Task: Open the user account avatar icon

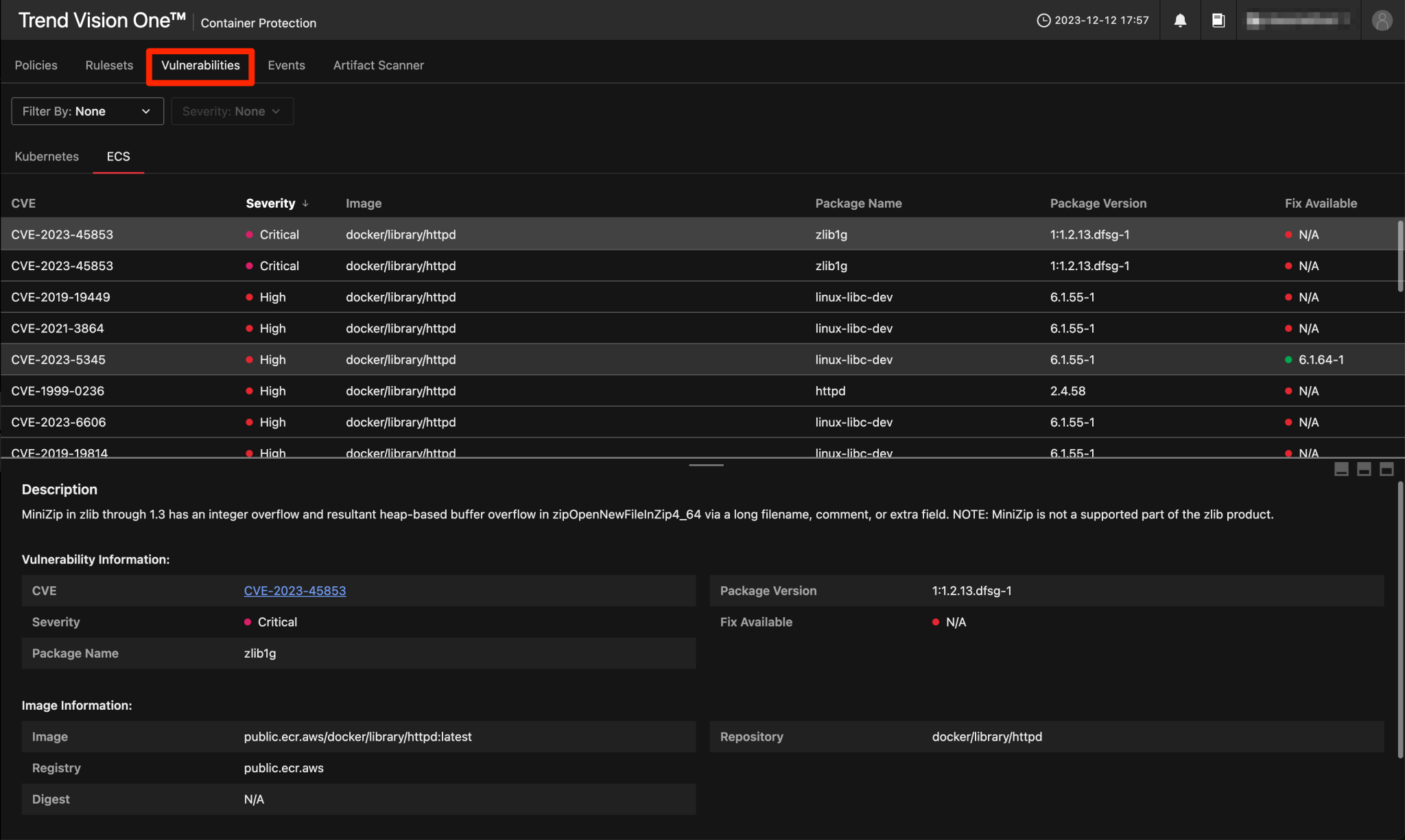Action: click(1382, 20)
